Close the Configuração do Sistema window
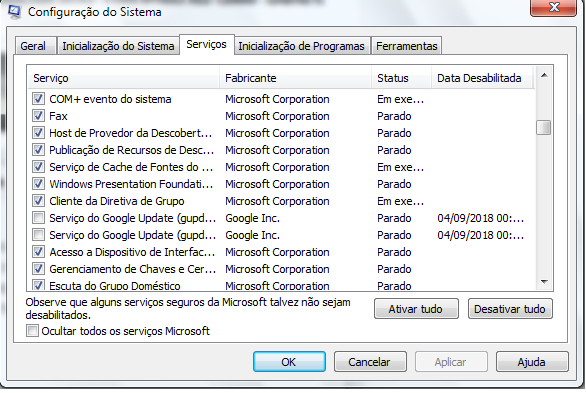The width and height of the screenshot is (586, 393). tap(553, 7)
